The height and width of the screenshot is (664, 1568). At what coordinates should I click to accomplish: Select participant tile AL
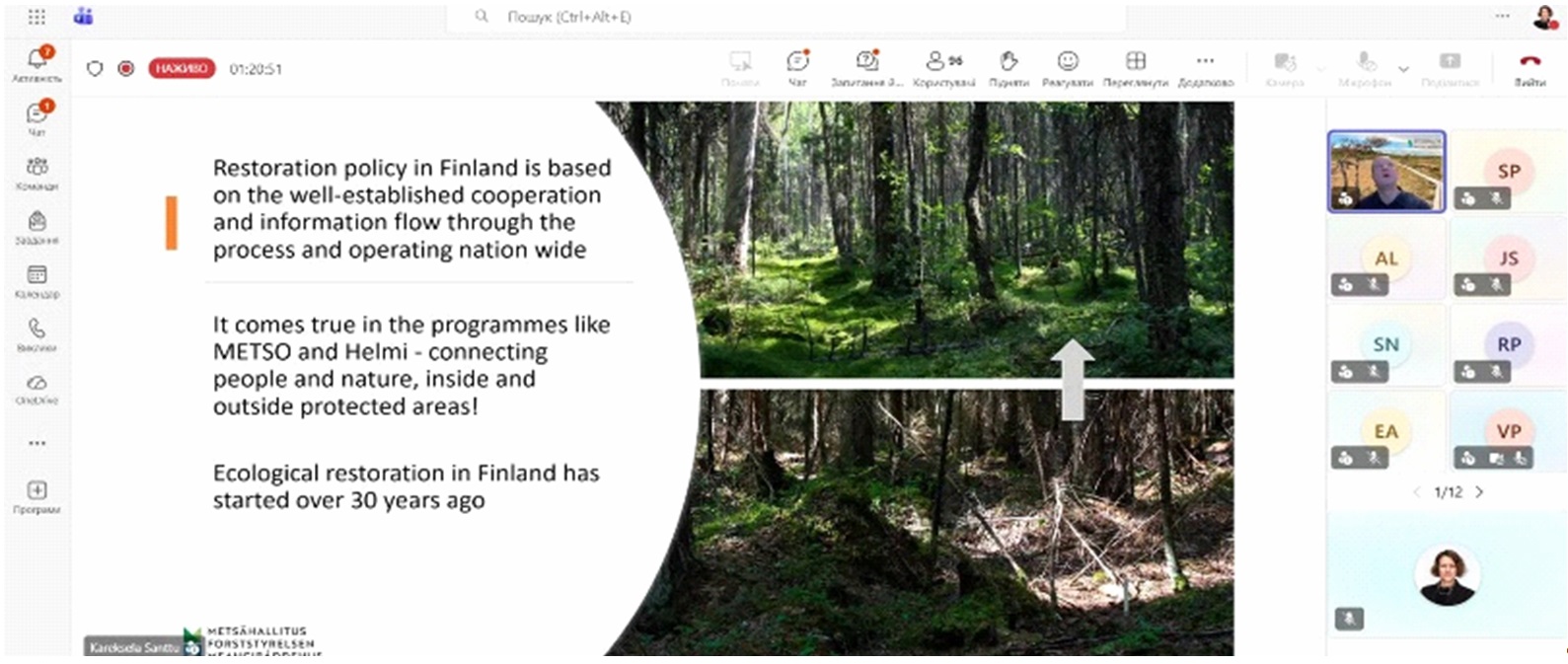pos(1386,258)
